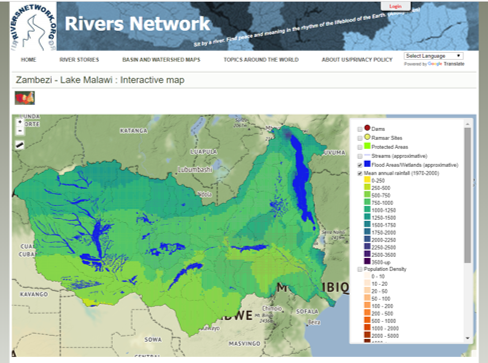Open the Topics Around the World menu
The height and width of the screenshot is (363, 488).
(x=261, y=60)
